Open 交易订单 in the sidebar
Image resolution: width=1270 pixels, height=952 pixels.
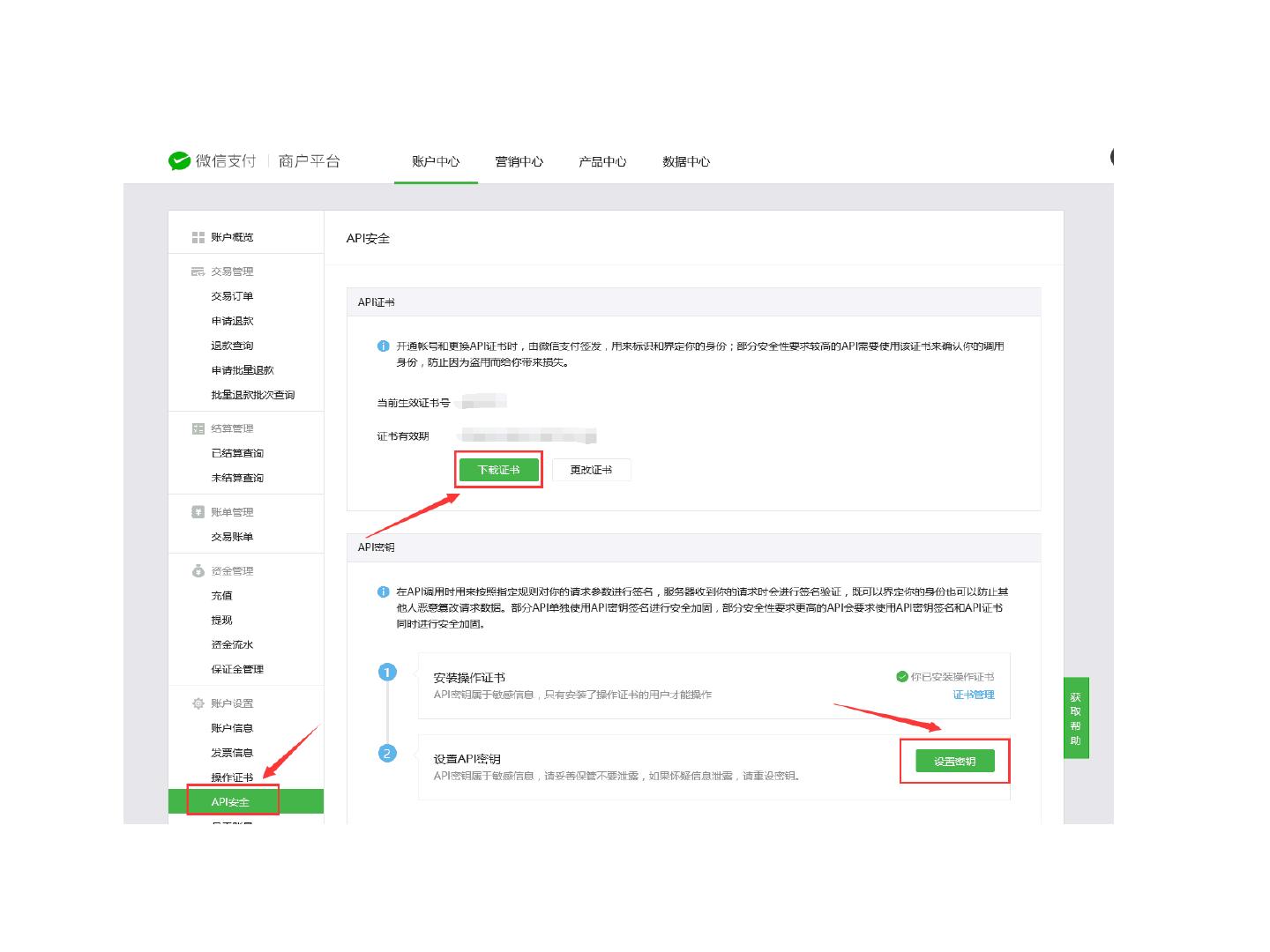click(x=232, y=296)
